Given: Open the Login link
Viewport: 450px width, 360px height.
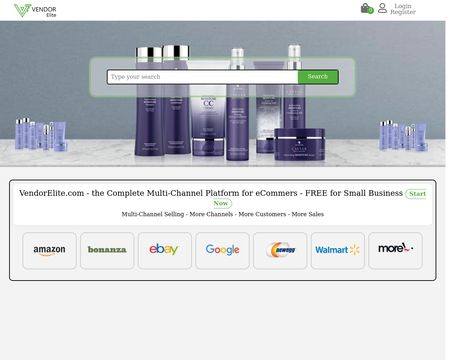Looking at the screenshot, I should (403, 6).
